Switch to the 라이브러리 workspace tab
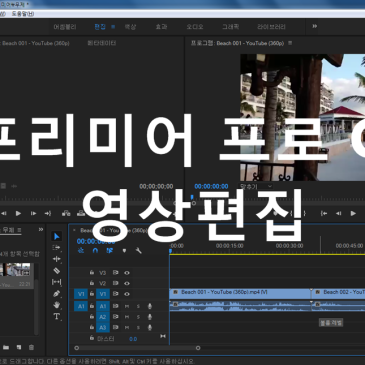The image size is (365, 365). point(271,27)
